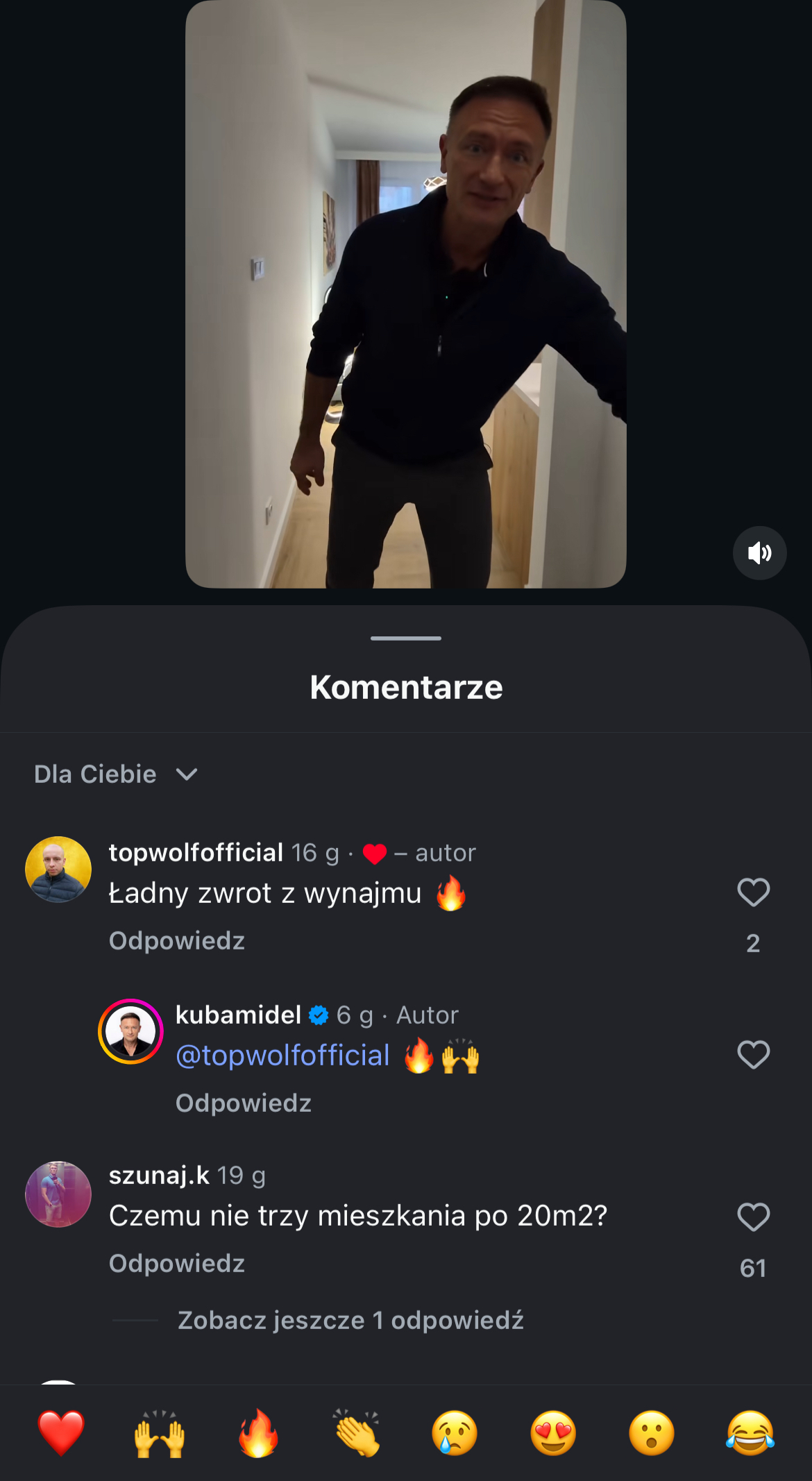Send fire emoji reaction

(x=258, y=1433)
